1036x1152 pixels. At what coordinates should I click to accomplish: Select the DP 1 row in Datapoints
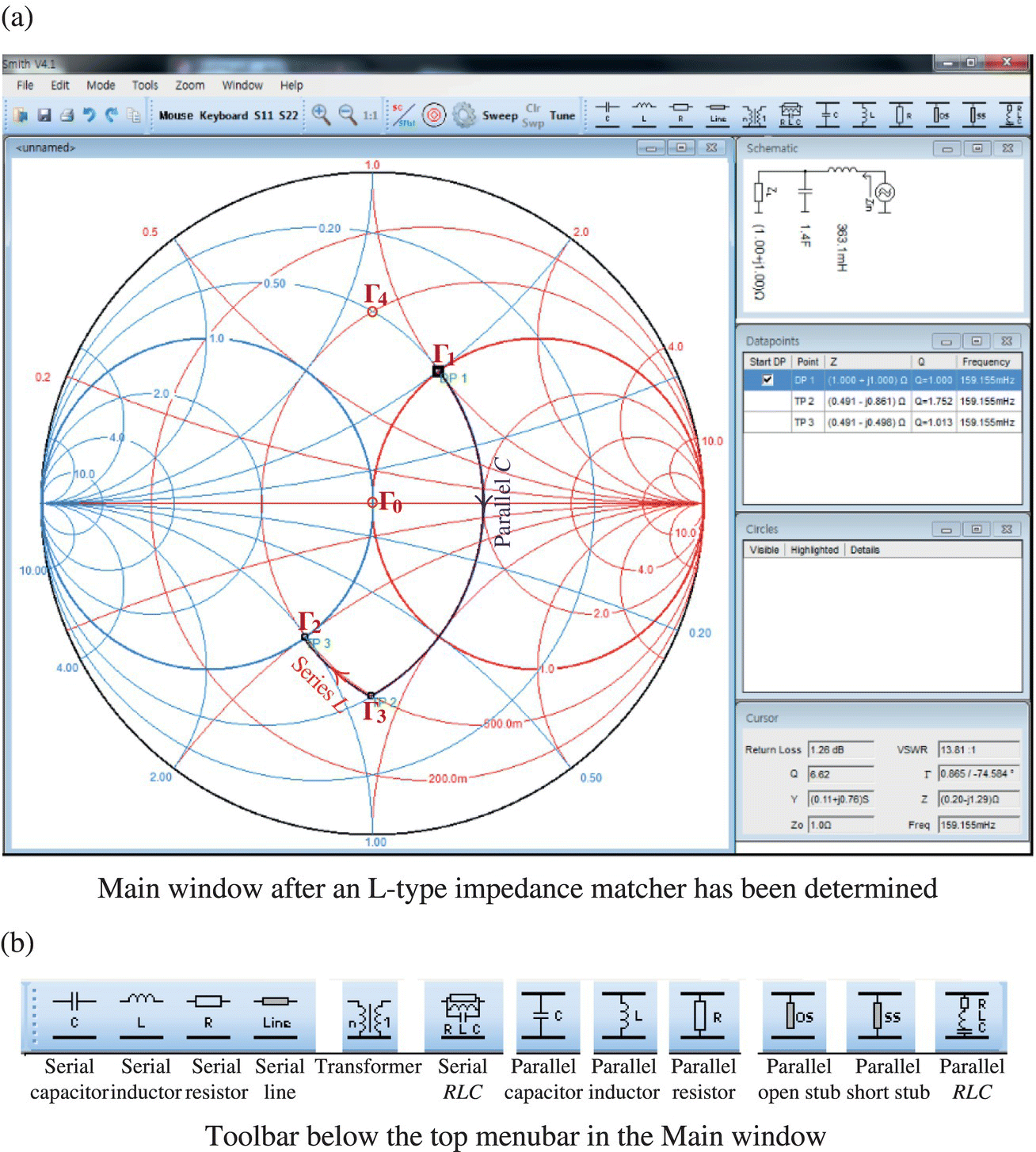882,380
